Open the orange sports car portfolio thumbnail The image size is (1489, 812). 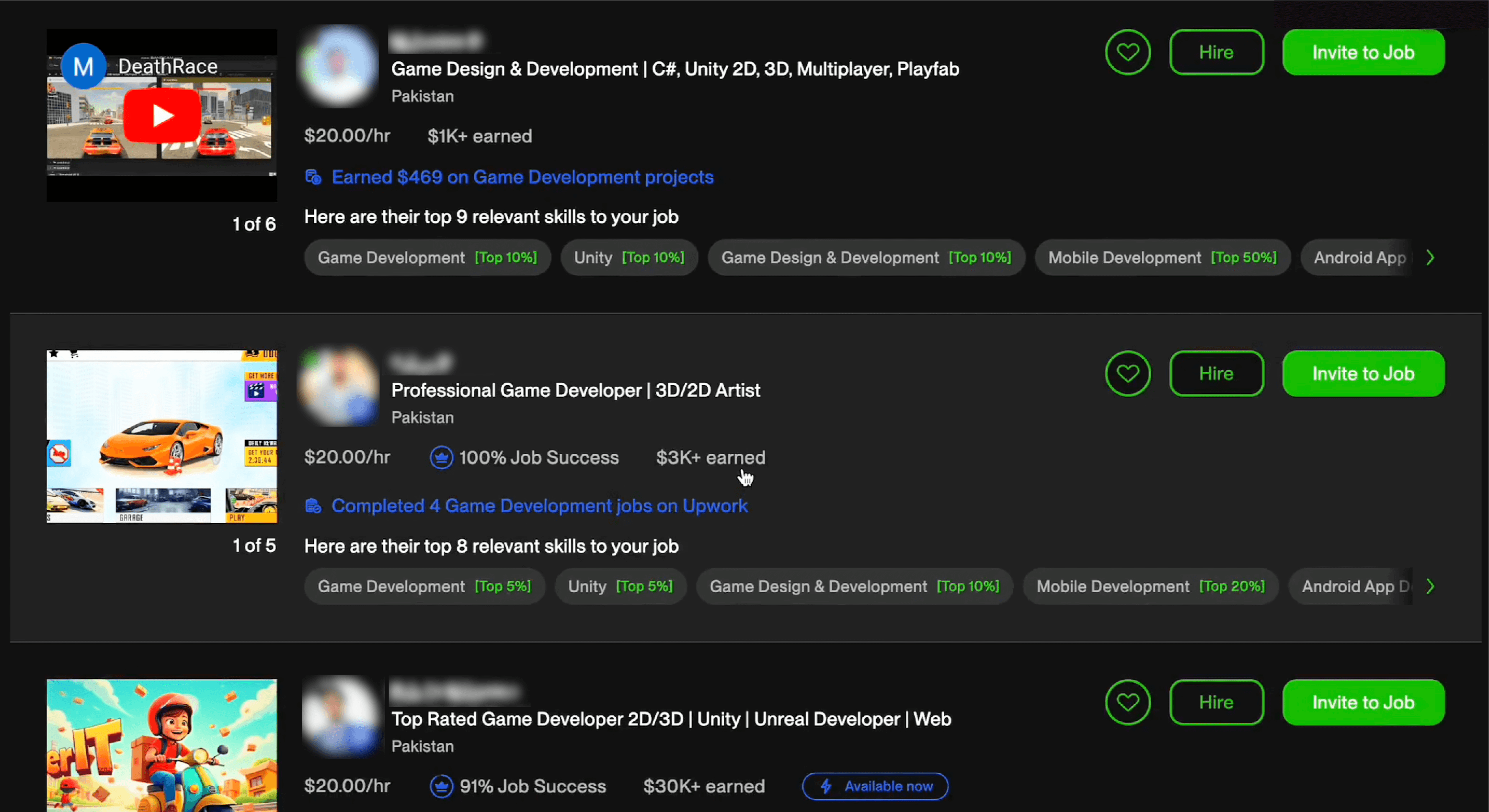tap(162, 436)
